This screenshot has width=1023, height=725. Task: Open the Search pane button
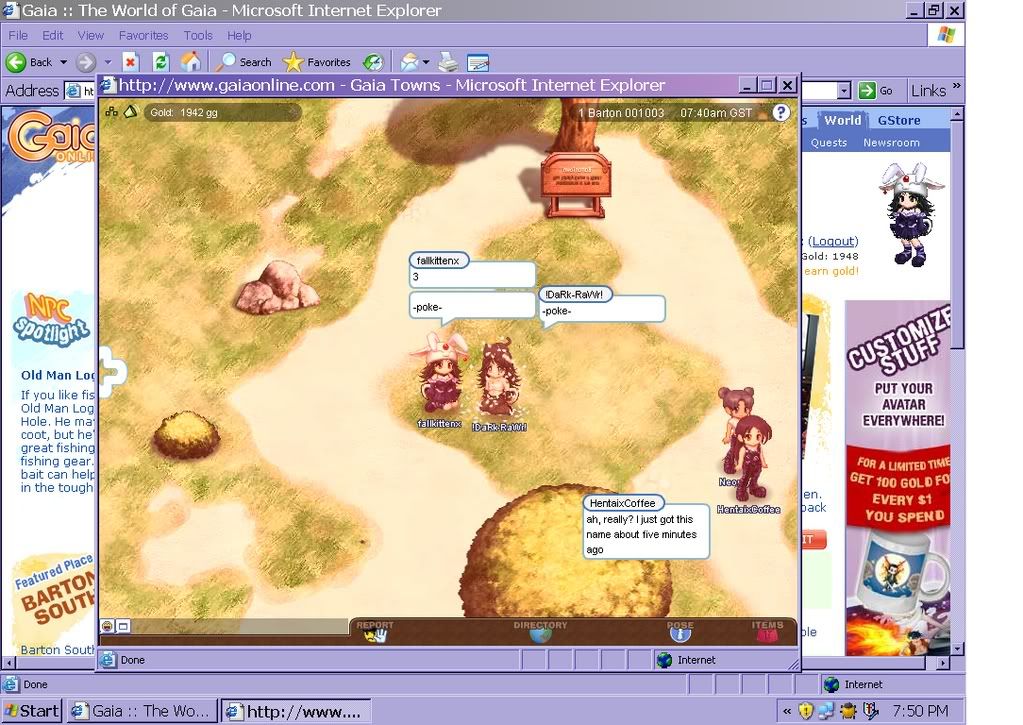243,62
